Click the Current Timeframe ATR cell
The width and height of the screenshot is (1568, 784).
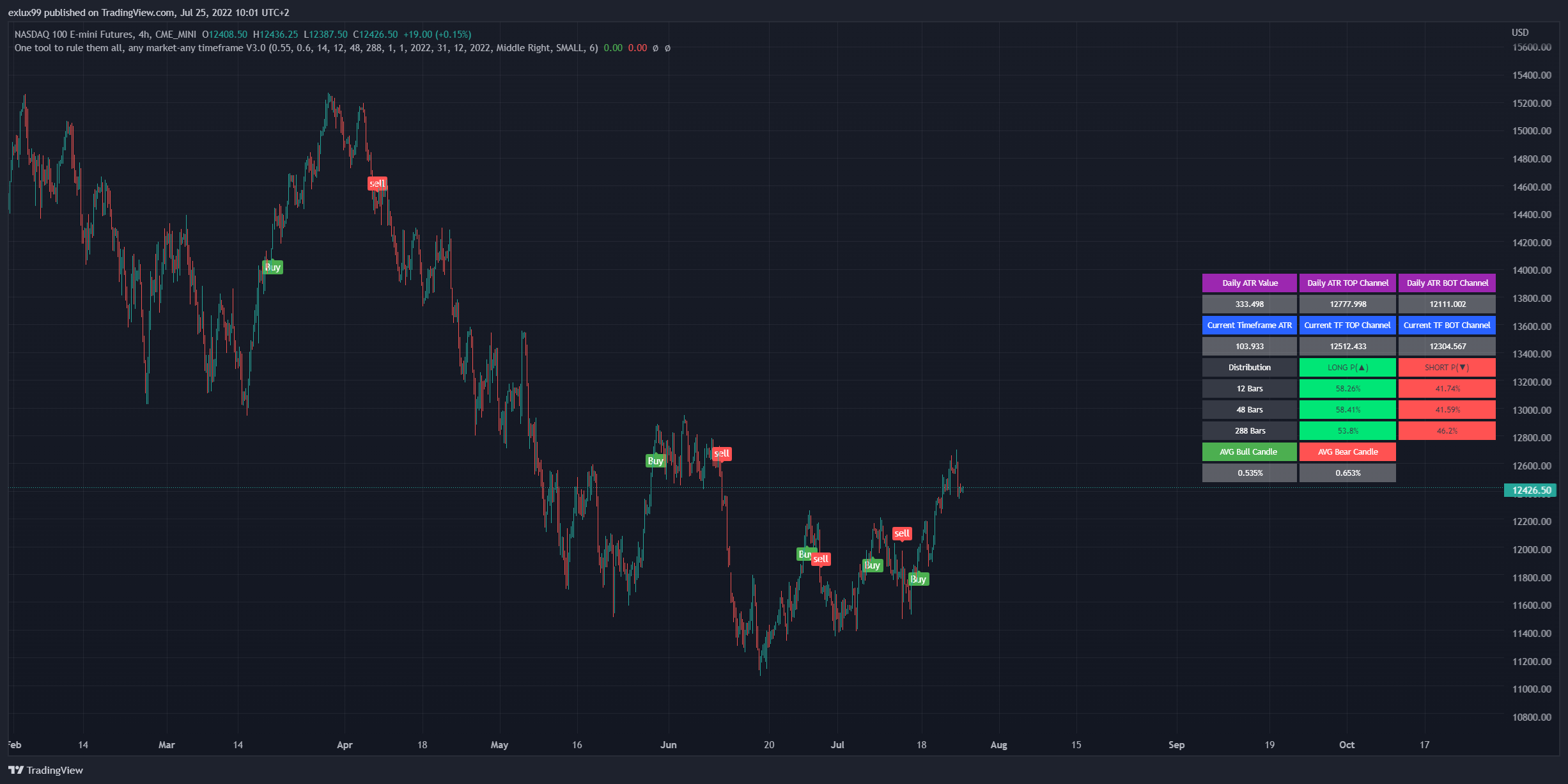tap(1250, 325)
